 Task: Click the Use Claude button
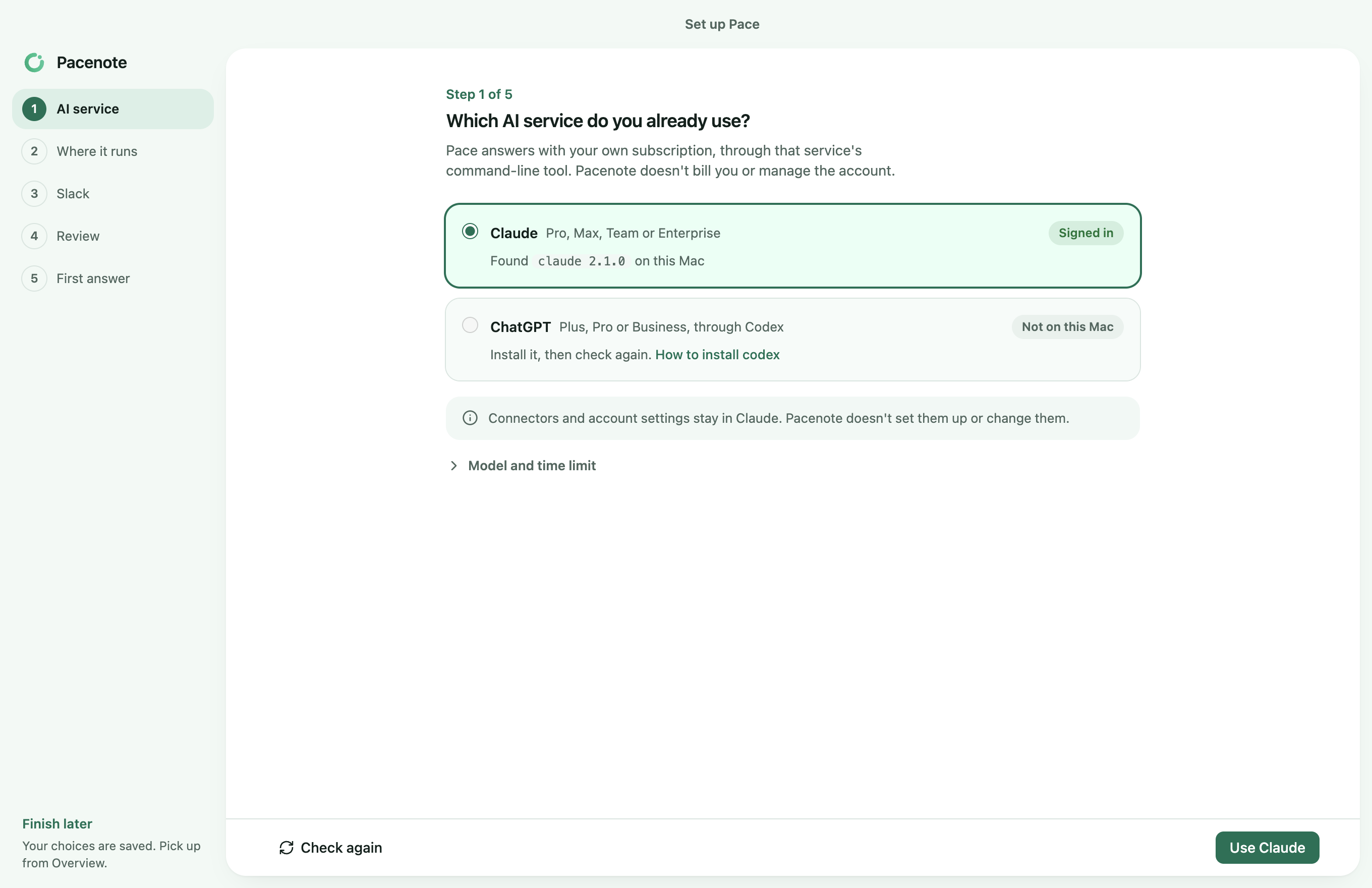(1267, 847)
